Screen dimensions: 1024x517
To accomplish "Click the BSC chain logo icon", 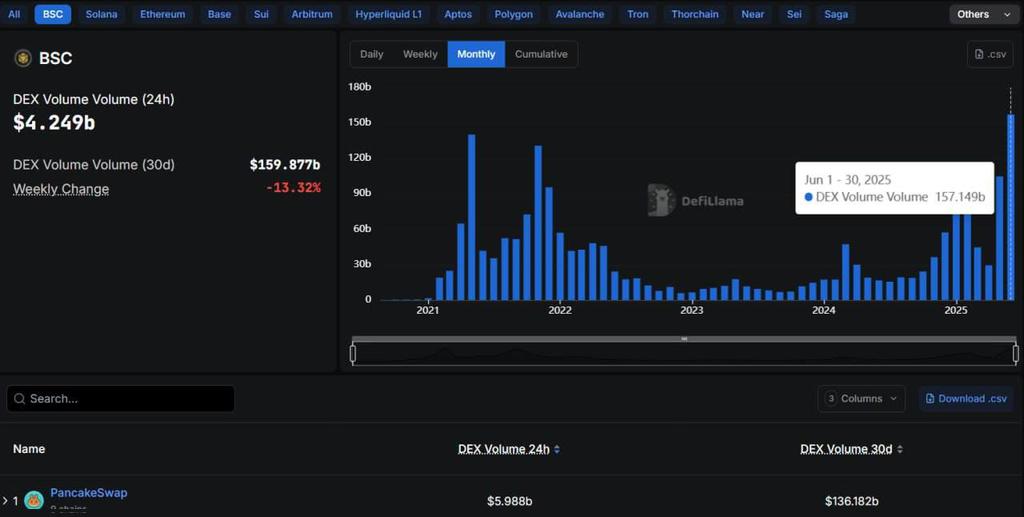I will (x=23, y=58).
